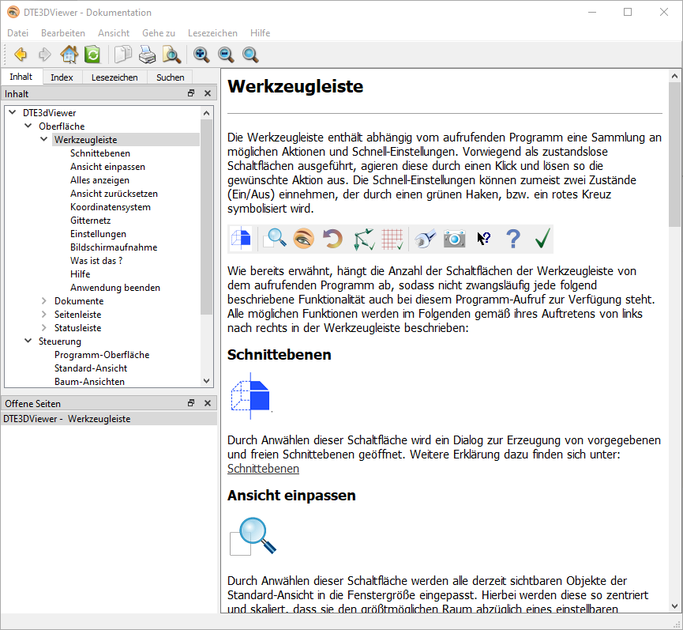
Task: Go to the help home page icon
Action: pyautogui.click(x=68, y=54)
